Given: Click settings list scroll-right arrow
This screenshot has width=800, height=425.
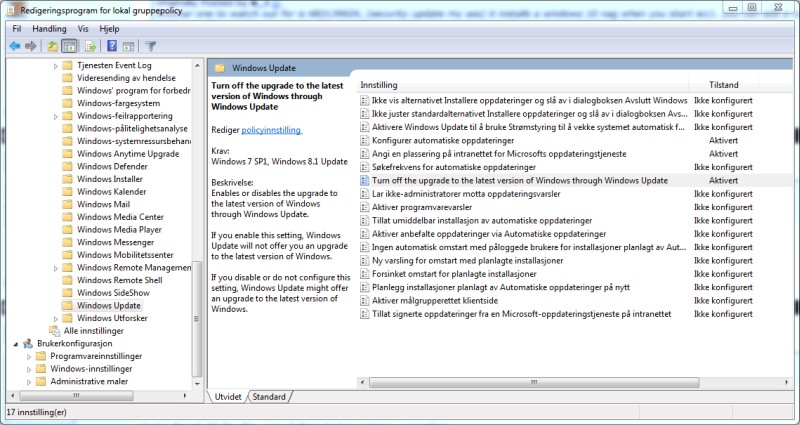Looking at the screenshot, I should (786, 382).
